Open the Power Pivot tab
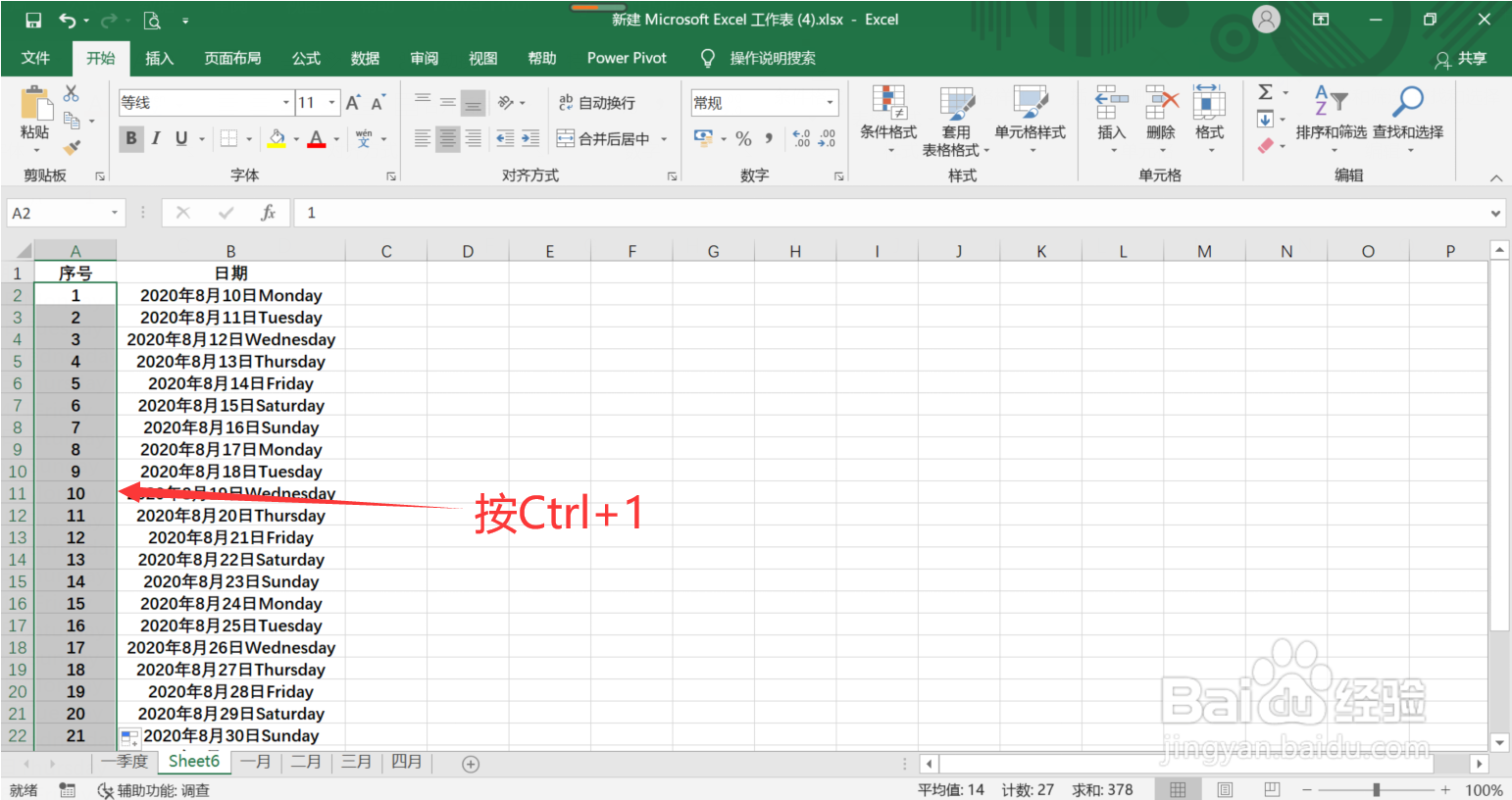1512x800 pixels. click(x=627, y=58)
